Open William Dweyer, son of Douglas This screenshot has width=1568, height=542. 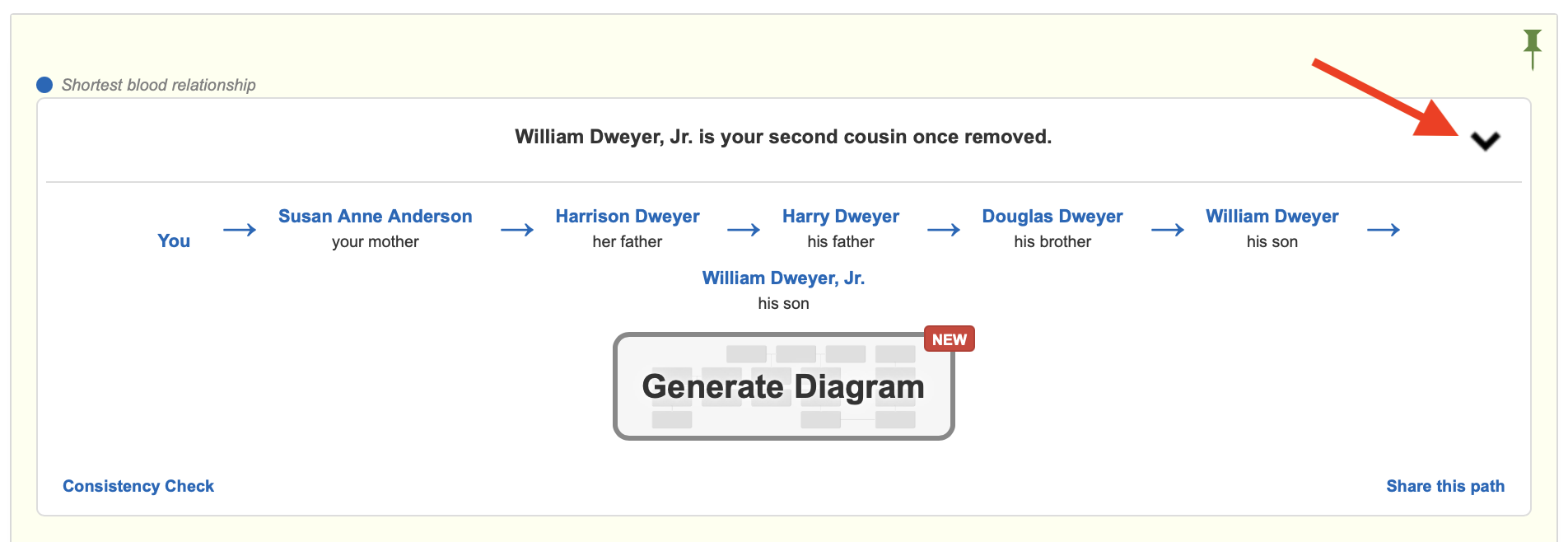click(x=1272, y=216)
